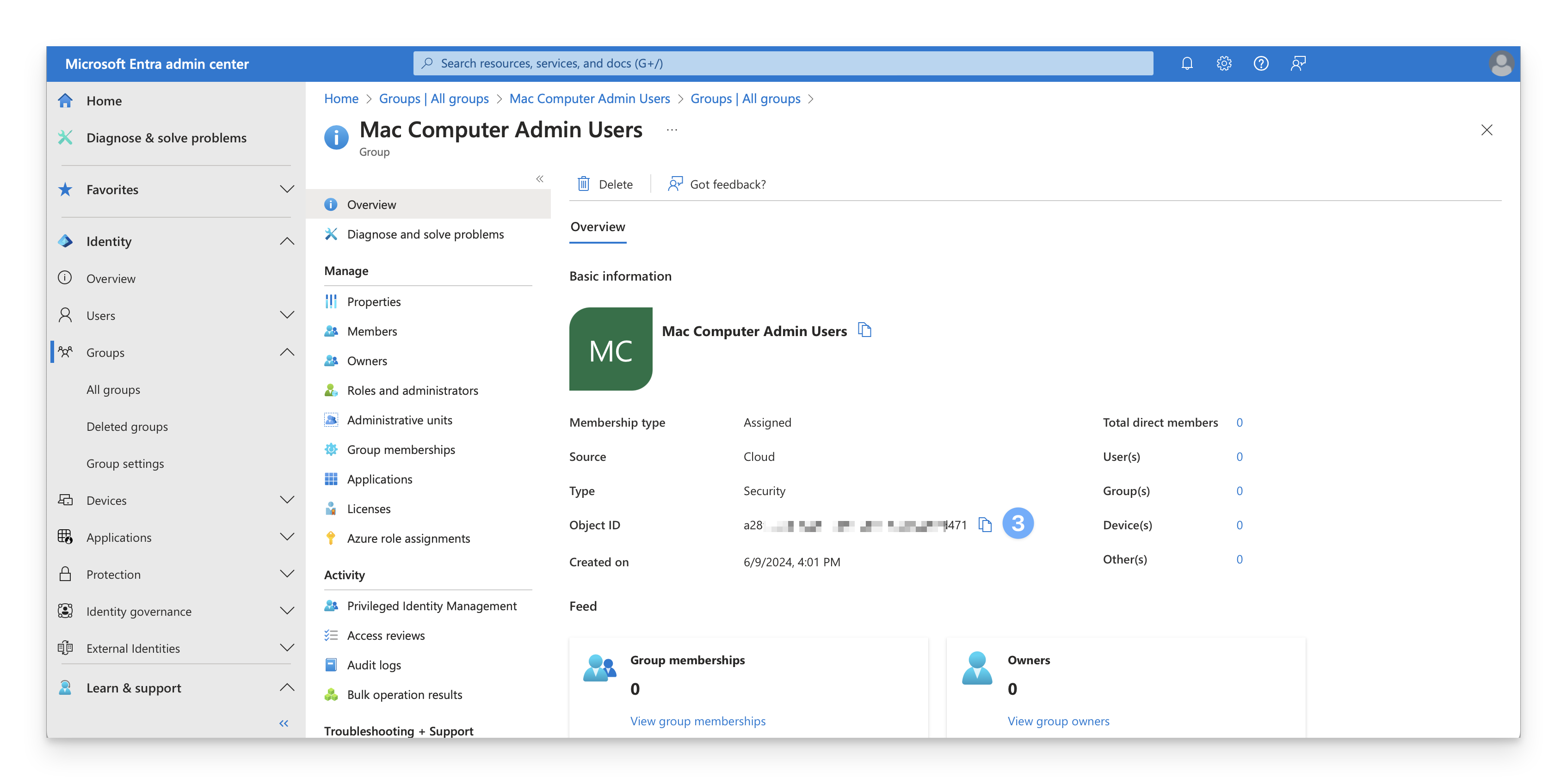This screenshot has height=784, width=1567.
Task: Open Members in the Manage menu
Action: tap(372, 331)
